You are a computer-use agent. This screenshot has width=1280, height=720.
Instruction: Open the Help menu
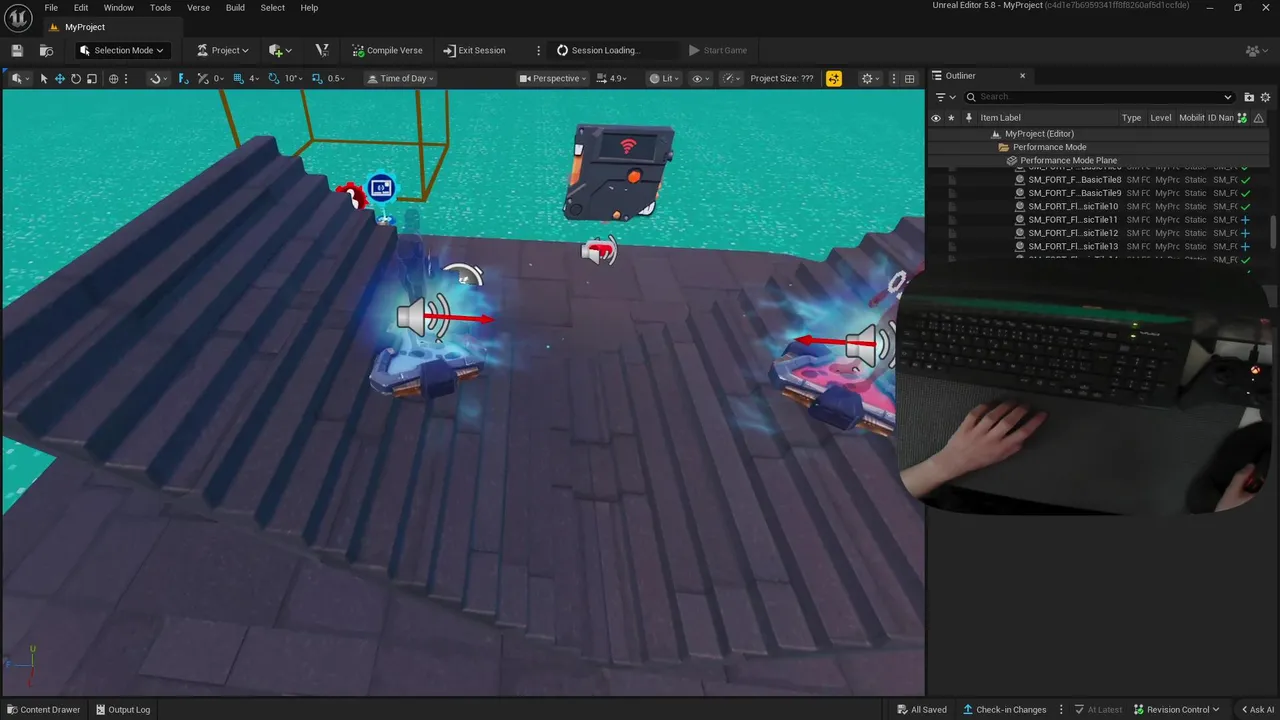tap(309, 8)
